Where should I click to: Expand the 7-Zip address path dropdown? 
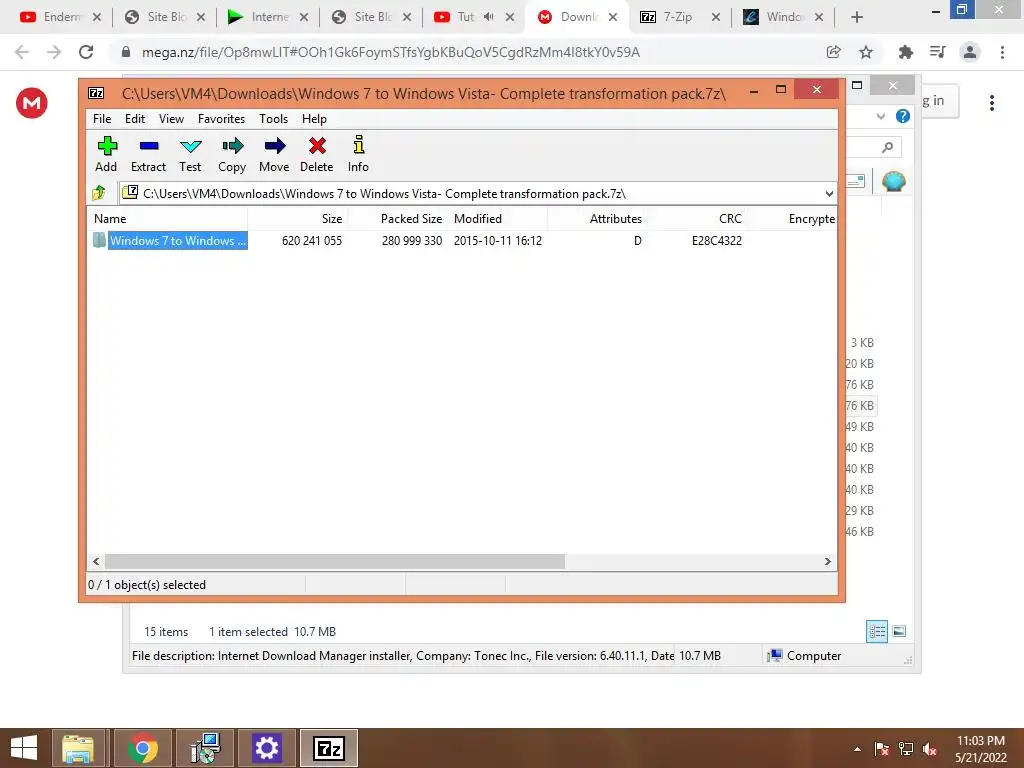coord(829,194)
